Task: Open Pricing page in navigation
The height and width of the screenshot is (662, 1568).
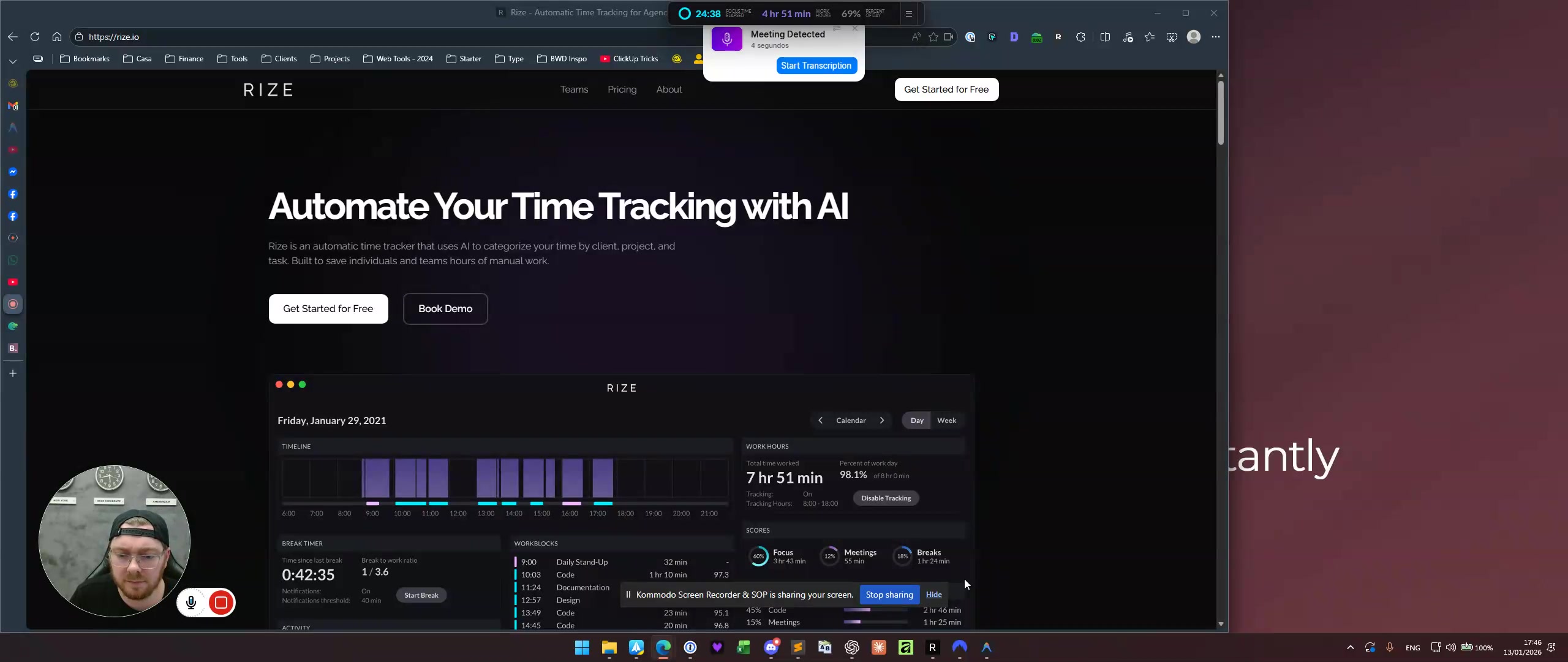Action: click(x=622, y=89)
